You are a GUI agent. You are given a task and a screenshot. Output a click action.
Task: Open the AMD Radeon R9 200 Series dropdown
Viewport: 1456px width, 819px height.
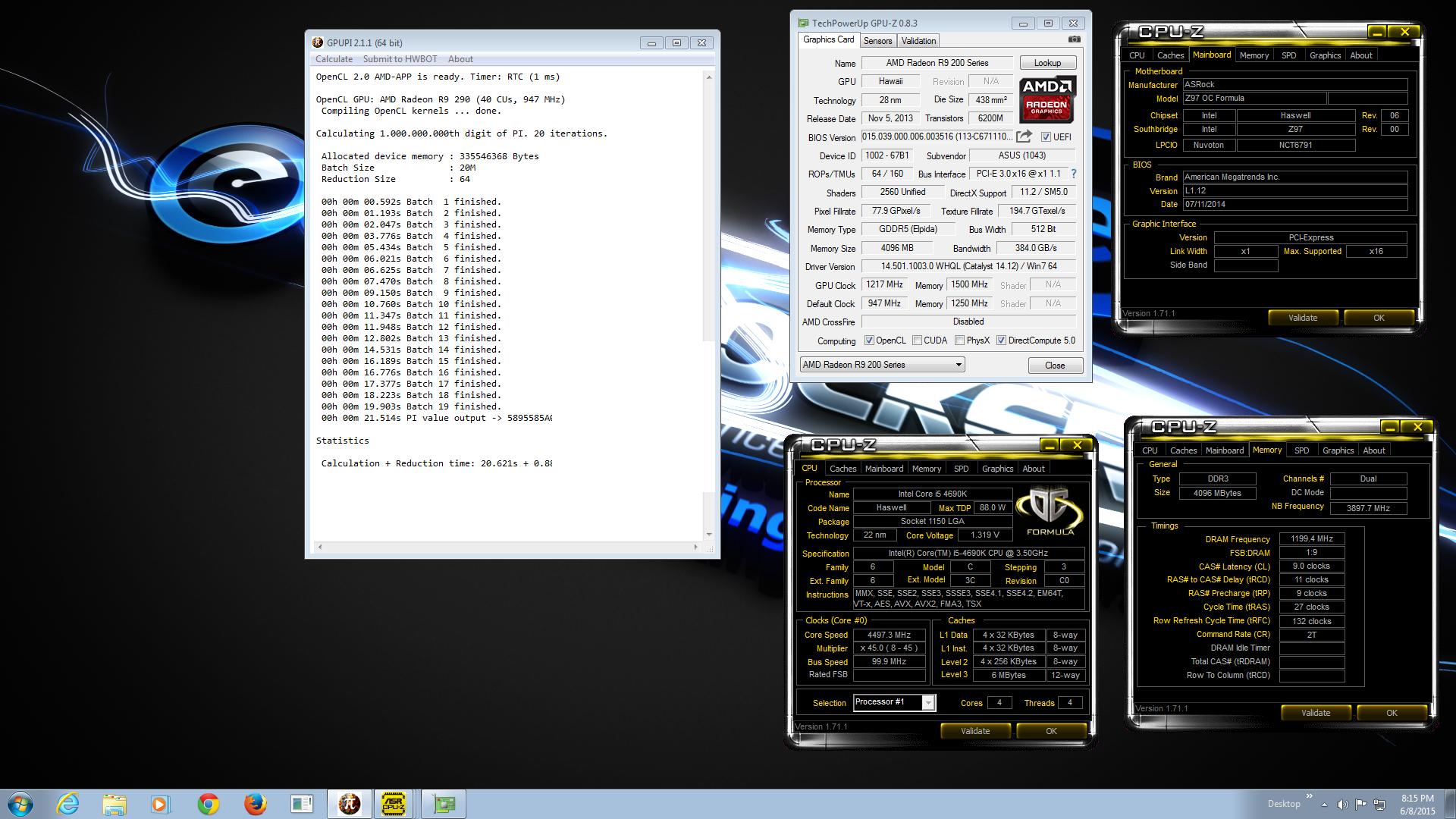tap(882, 365)
